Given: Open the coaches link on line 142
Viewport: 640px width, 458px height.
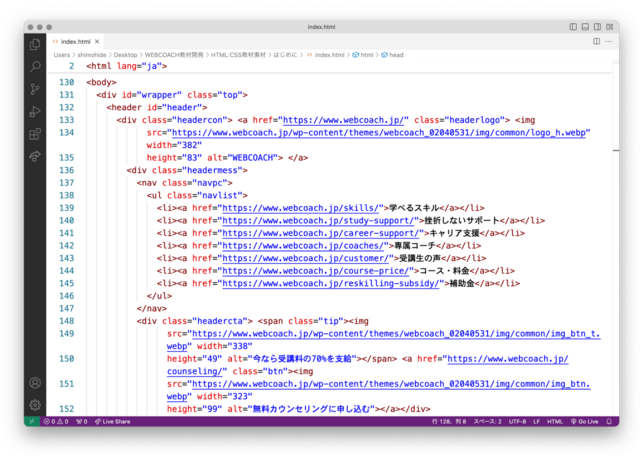Looking at the screenshot, I should [303, 246].
